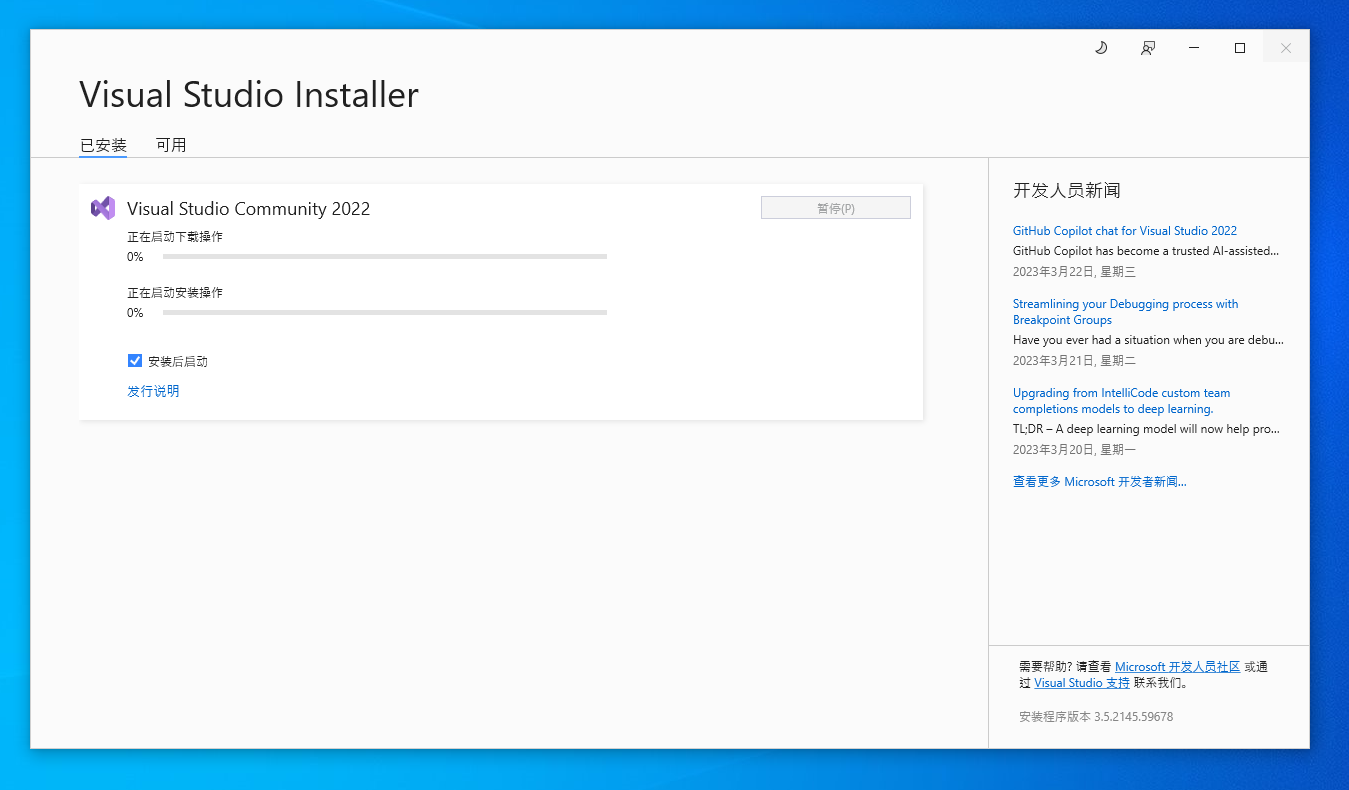Open the Breakpoint Groups debugging article

[x=1126, y=311]
